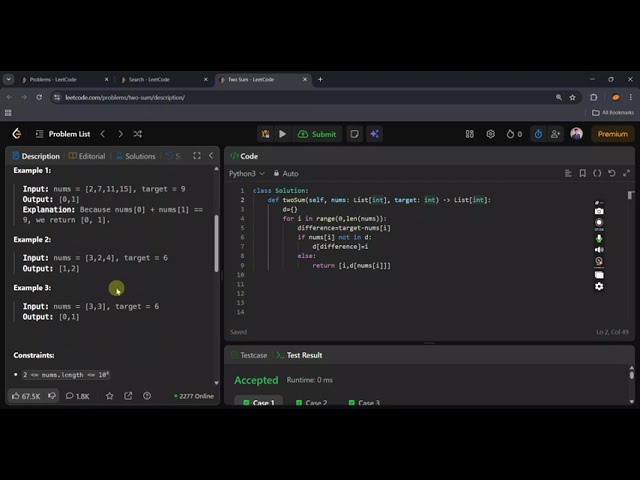Open the tab search dropdown arrow
This screenshot has width=640, height=480.
[x=9, y=79]
